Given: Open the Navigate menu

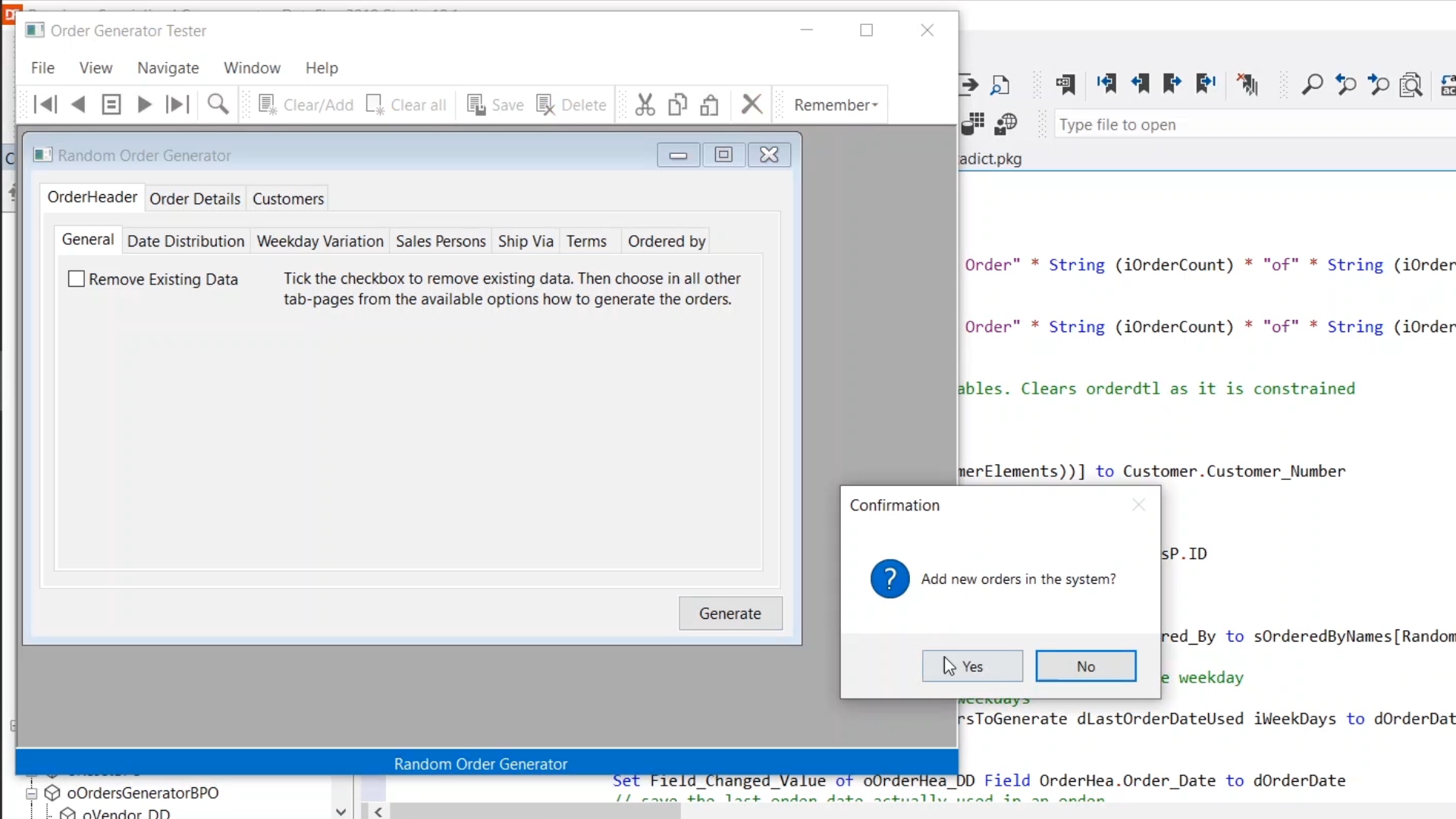Looking at the screenshot, I should click(x=168, y=68).
